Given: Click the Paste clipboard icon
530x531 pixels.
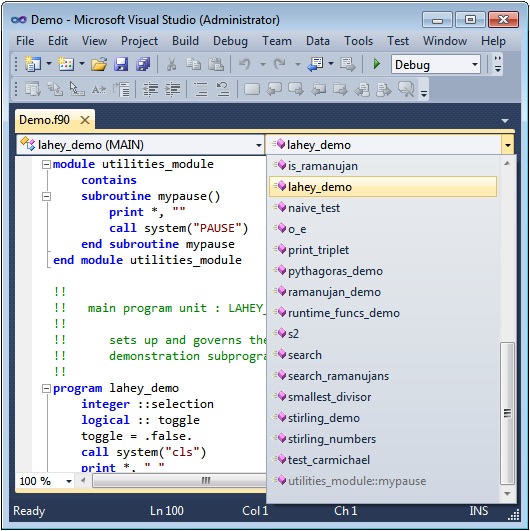Looking at the screenshot, I should pos(216,64).
